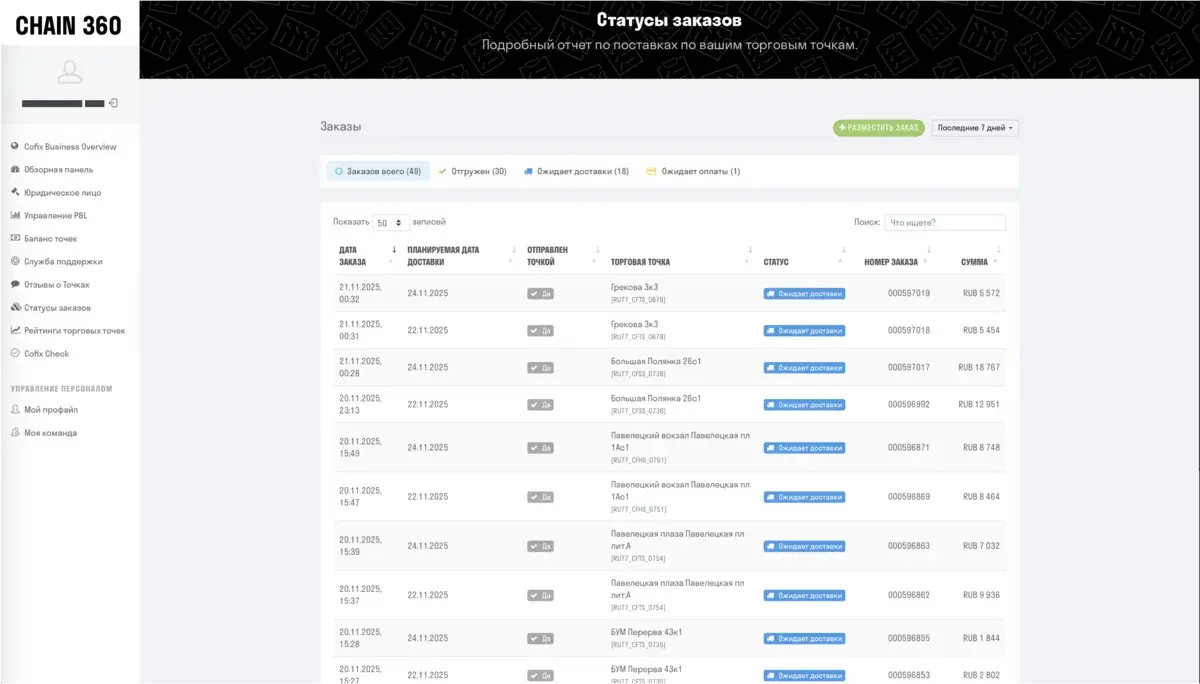The width and height of the screenshot is (1200, 684).
Task: Open the Последние 7 дней period dropdown
Action: [975, 128]
